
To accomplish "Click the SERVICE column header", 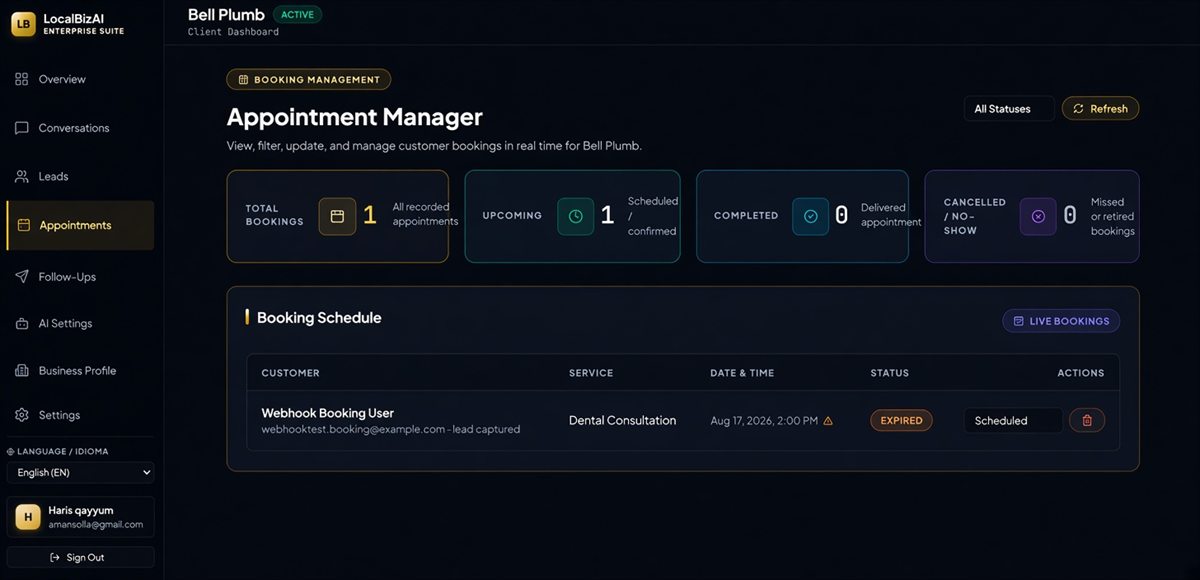I will 591,373.
